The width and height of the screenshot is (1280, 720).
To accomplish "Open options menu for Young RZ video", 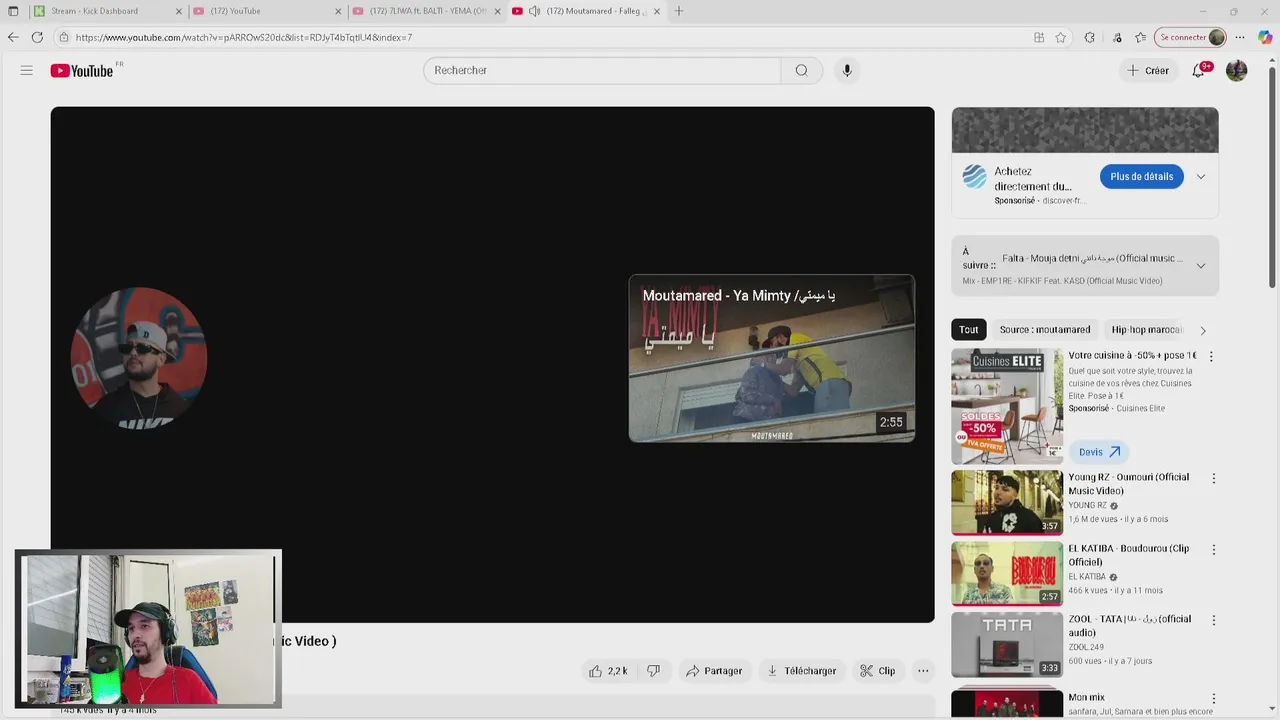I will (1214, 479).
